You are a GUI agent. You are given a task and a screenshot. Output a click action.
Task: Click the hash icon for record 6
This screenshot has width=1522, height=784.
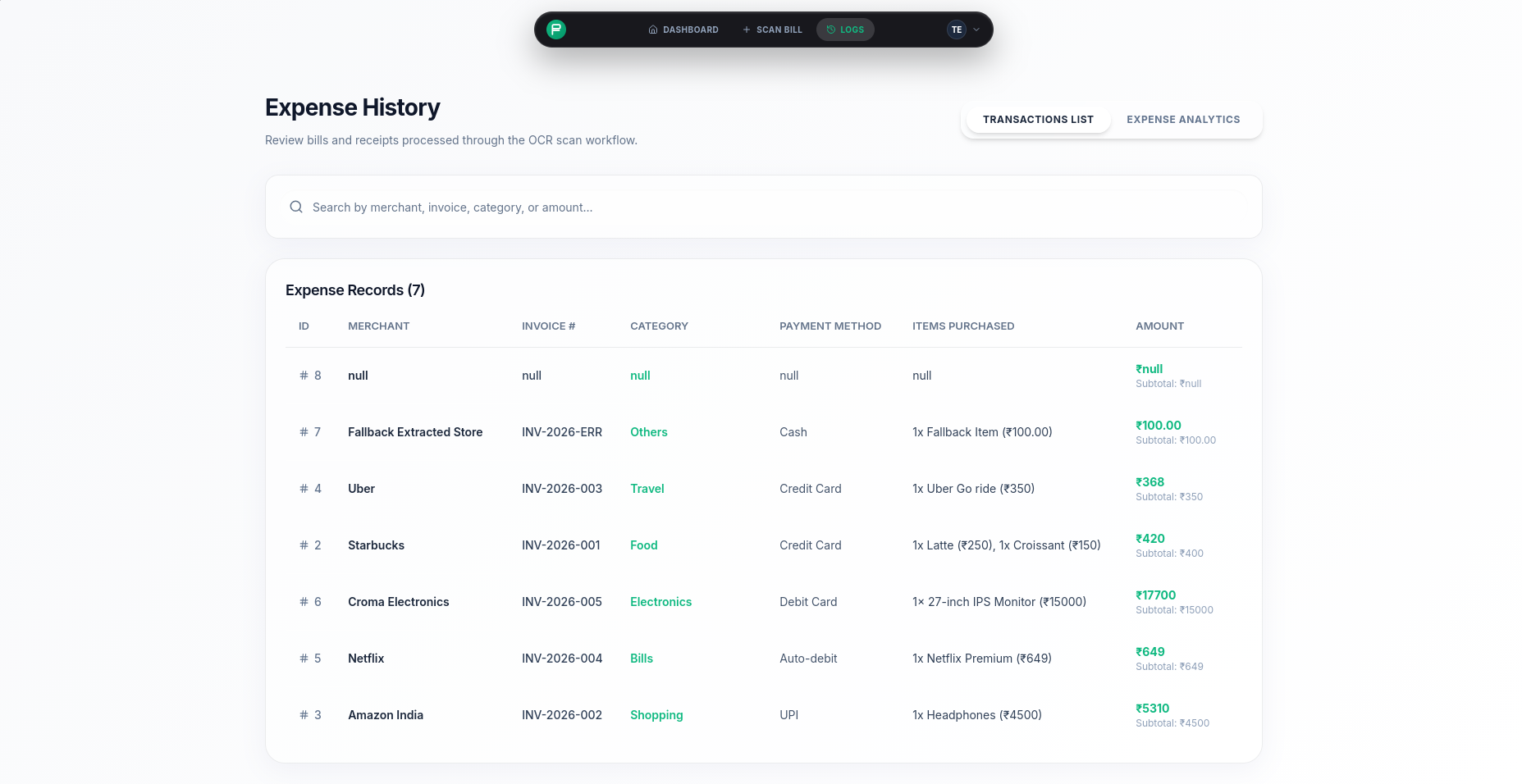click(x=304, y=602)
